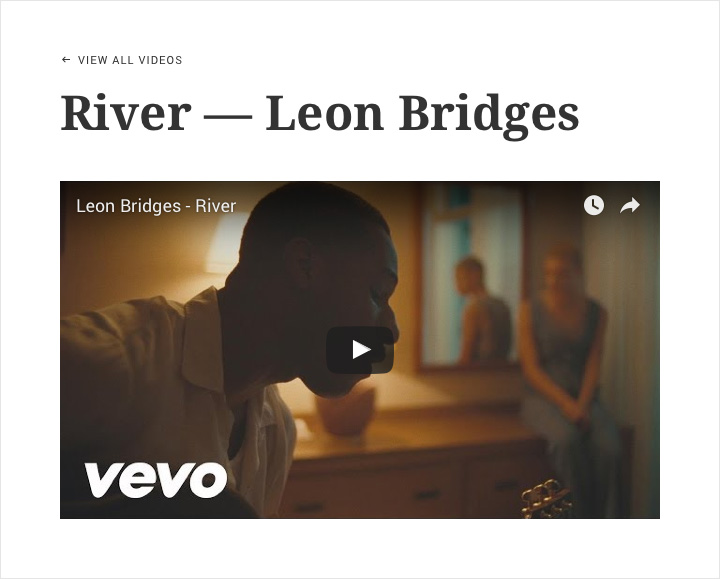This screenshot has width=720, height=579.
Task: Click the Vevo logo watermark
Action: pos(156,480)
